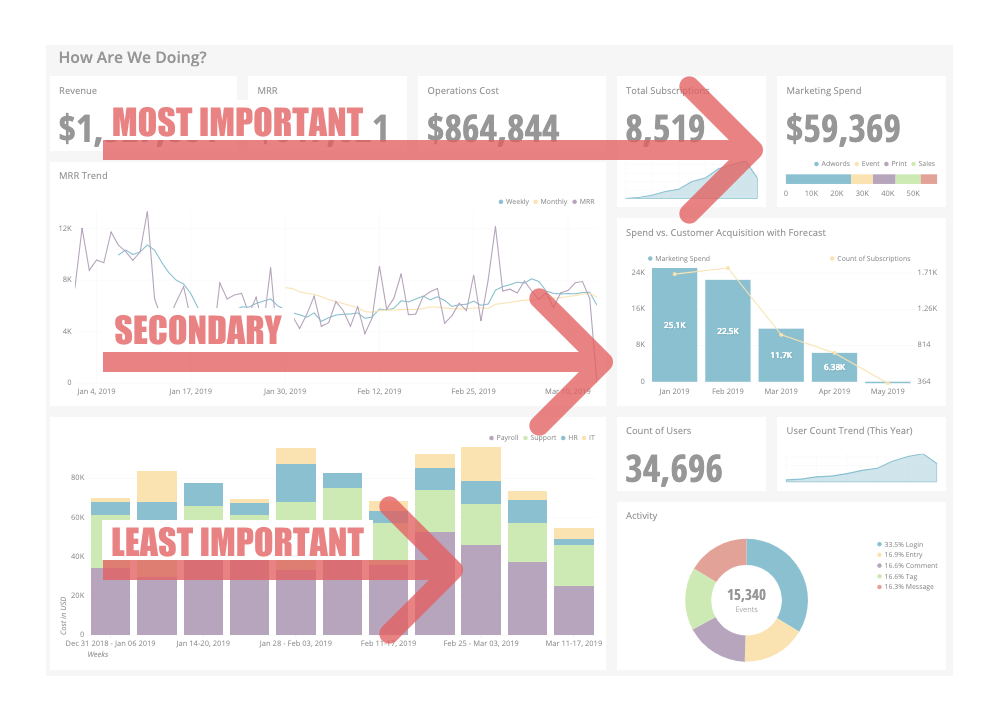Toggle the Marketing Spend legend entry in the forecast chart
The height and width of the screenshot is (720, 1000).
[x=679, y=258]
